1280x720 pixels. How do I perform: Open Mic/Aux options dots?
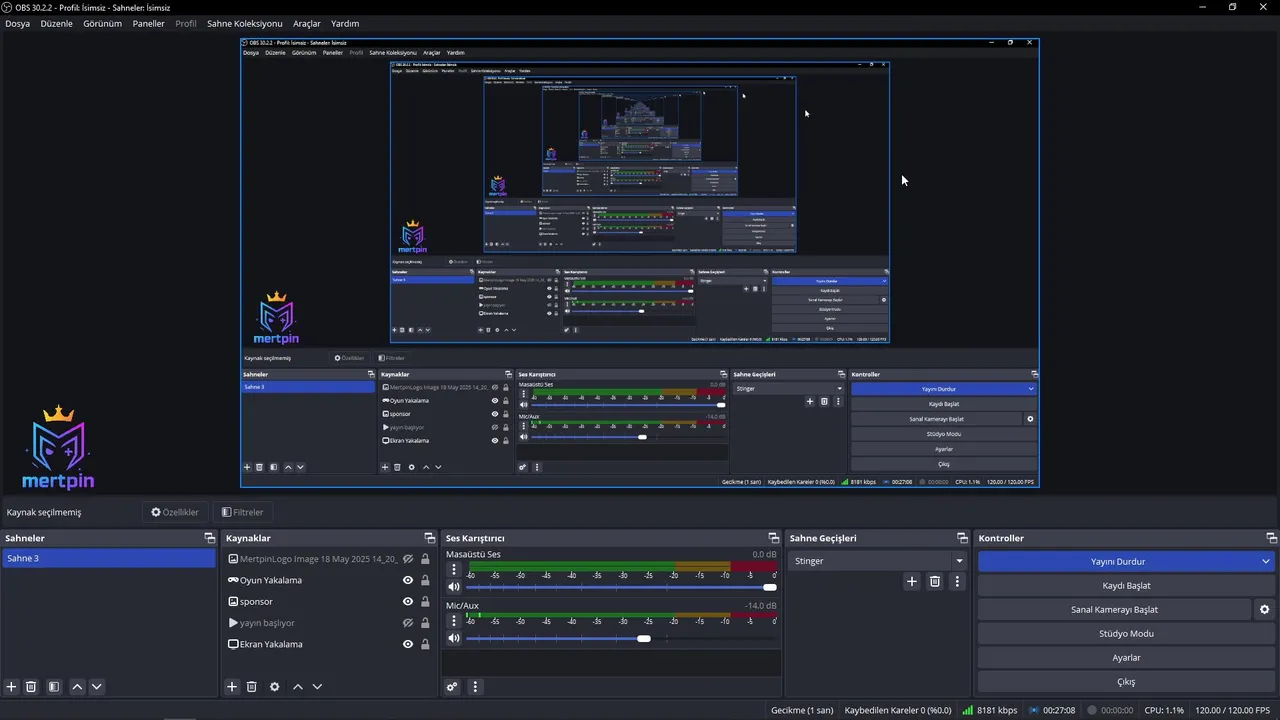click(x=454, y=620)
